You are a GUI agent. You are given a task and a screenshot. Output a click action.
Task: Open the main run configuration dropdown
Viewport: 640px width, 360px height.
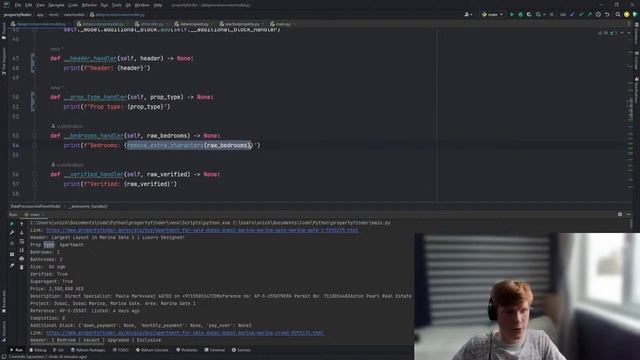click(x=492, y=14)
